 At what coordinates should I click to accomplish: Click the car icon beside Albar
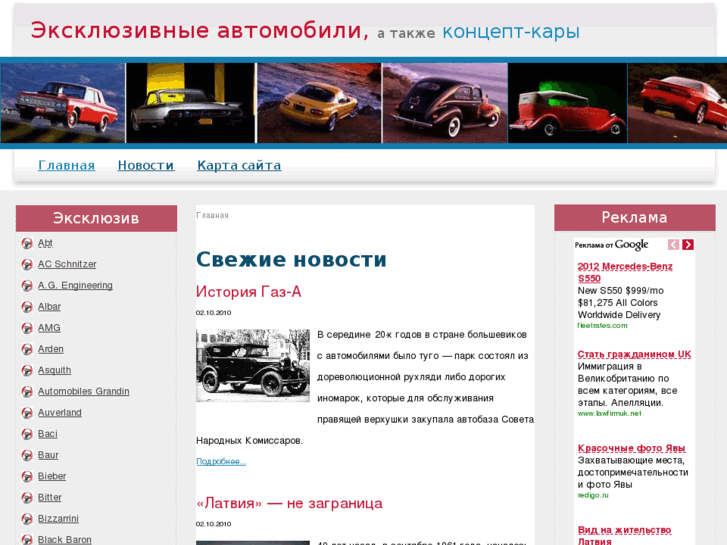27,307
